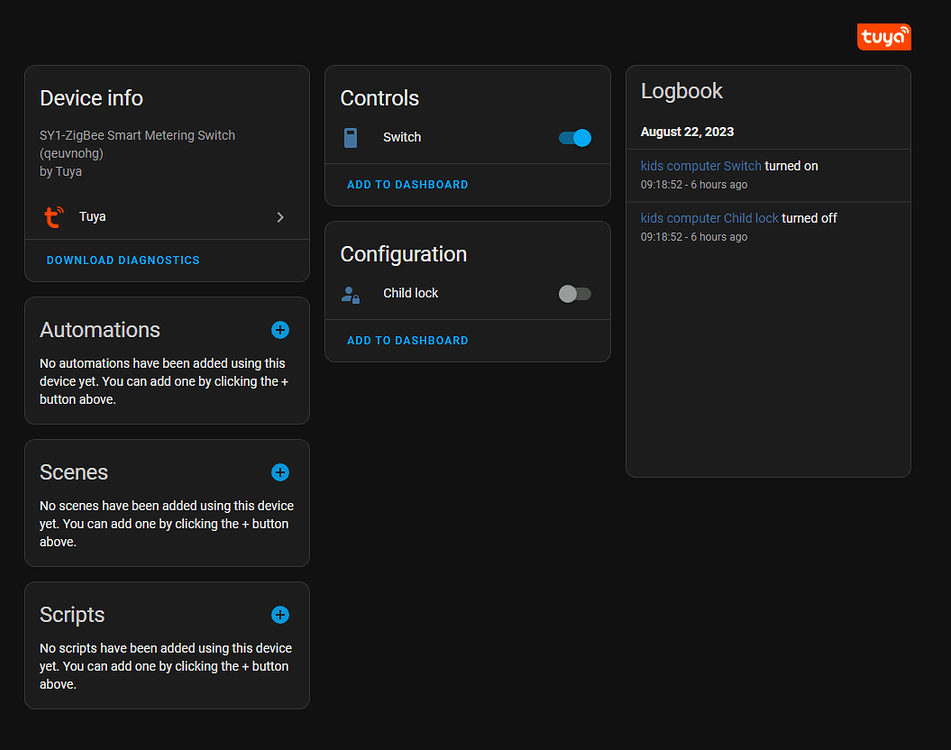Select the Automations section title
Viewport: 951px width, 750px height.
[100, 329]
